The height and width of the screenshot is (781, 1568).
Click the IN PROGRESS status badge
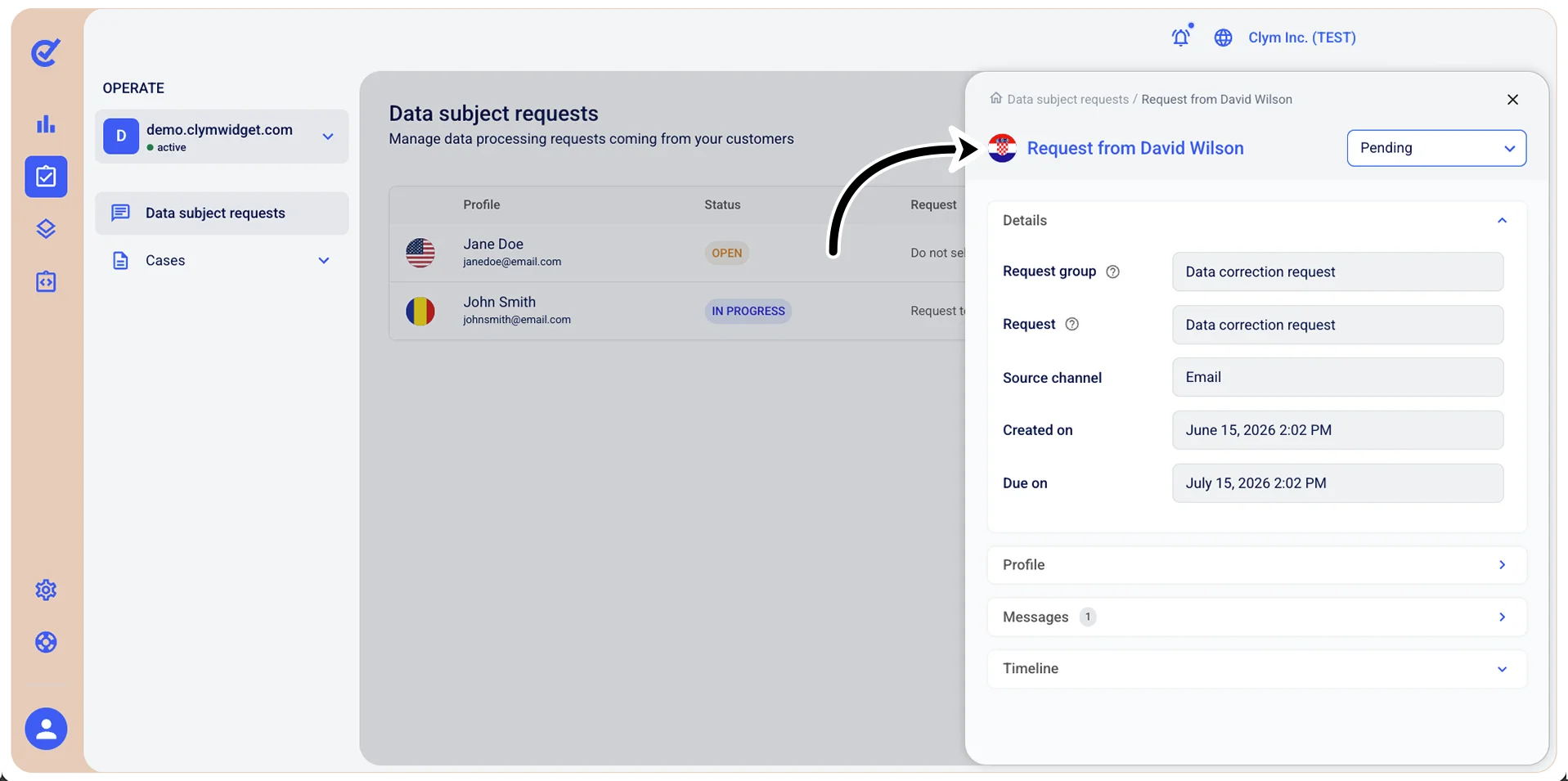(748, 311)
